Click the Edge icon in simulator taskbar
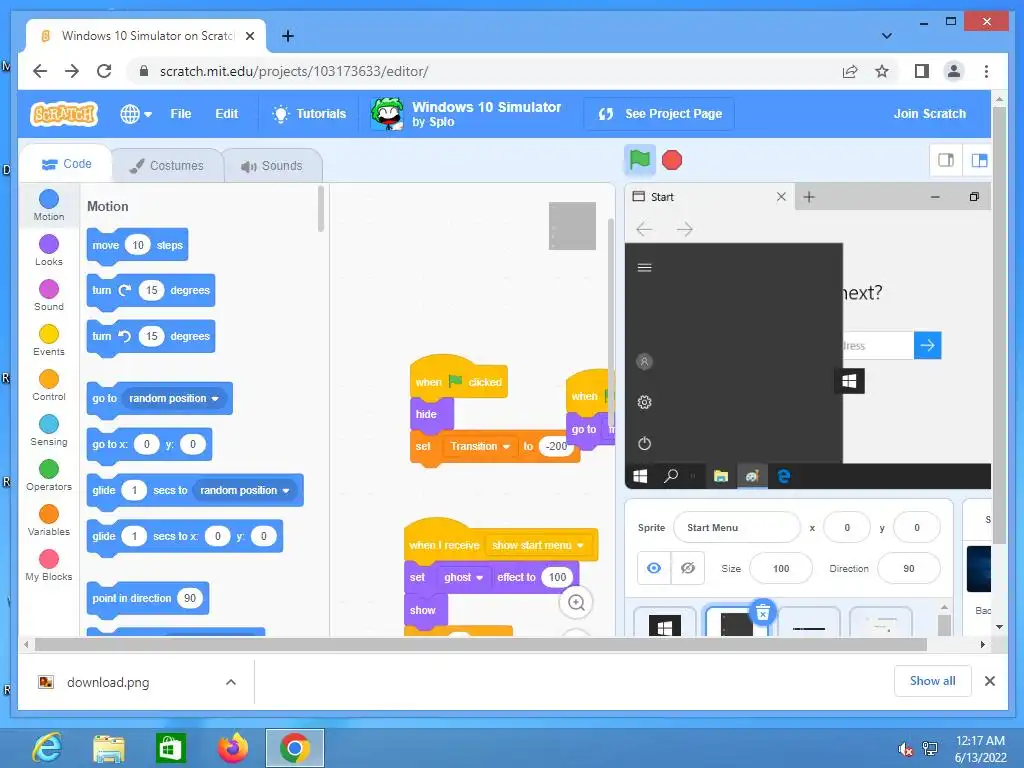 click(784, 476)
